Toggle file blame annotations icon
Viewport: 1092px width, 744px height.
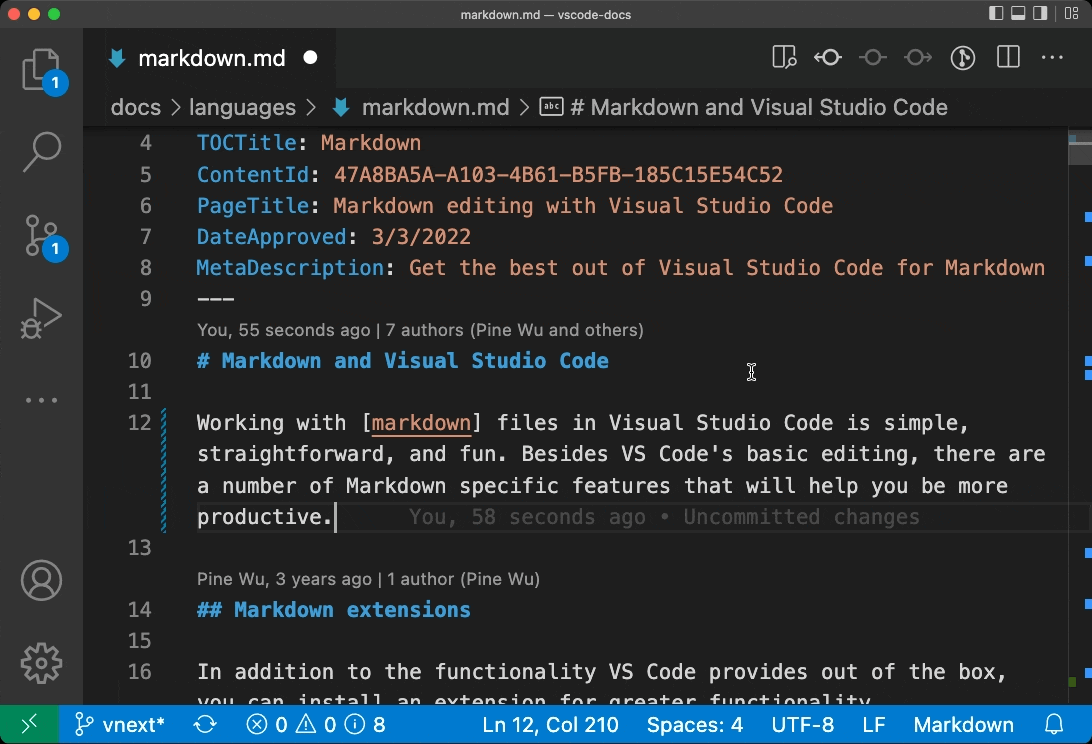[x=962, y=58]
